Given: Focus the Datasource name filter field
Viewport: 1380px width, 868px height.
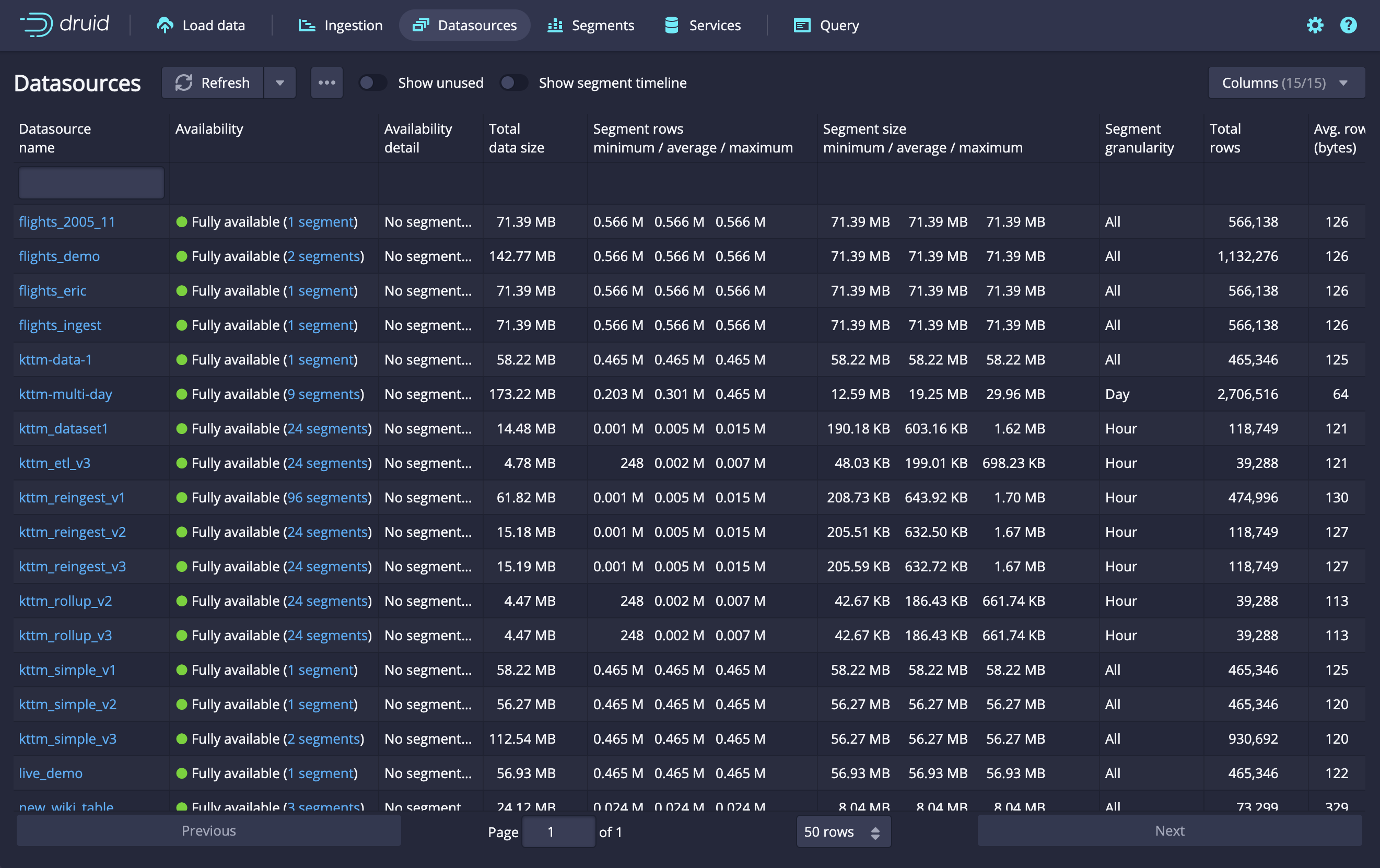Looking at the screenshot, I should click(91, 183).
